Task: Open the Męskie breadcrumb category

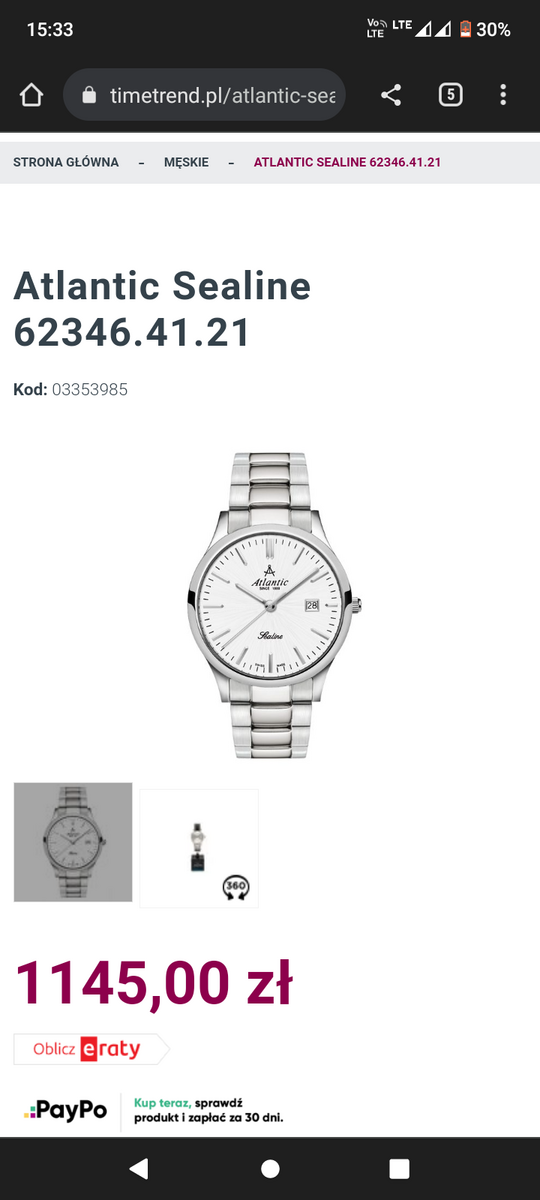Action: point(186,162)
